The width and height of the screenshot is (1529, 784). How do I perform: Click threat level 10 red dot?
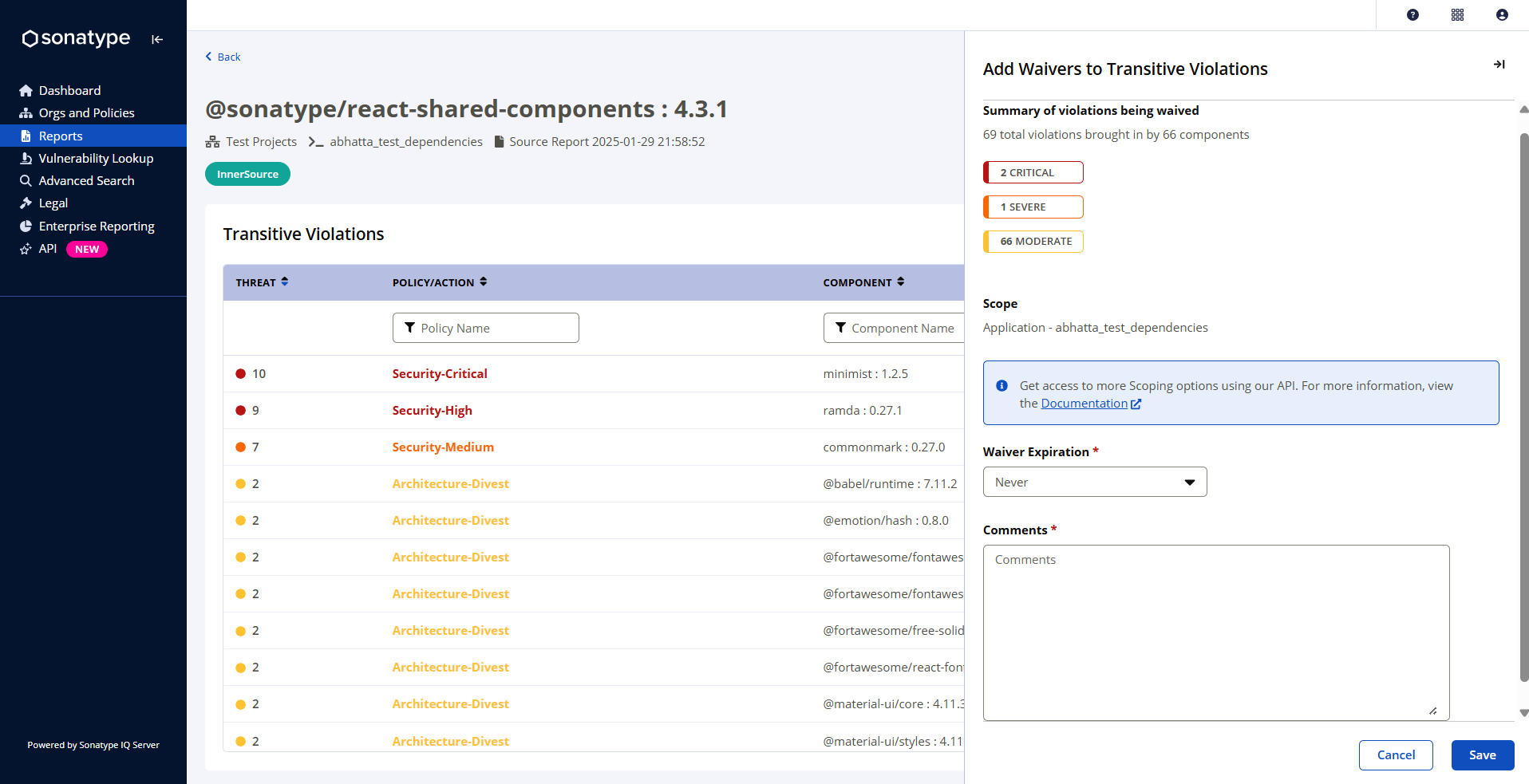coord(240,374)
